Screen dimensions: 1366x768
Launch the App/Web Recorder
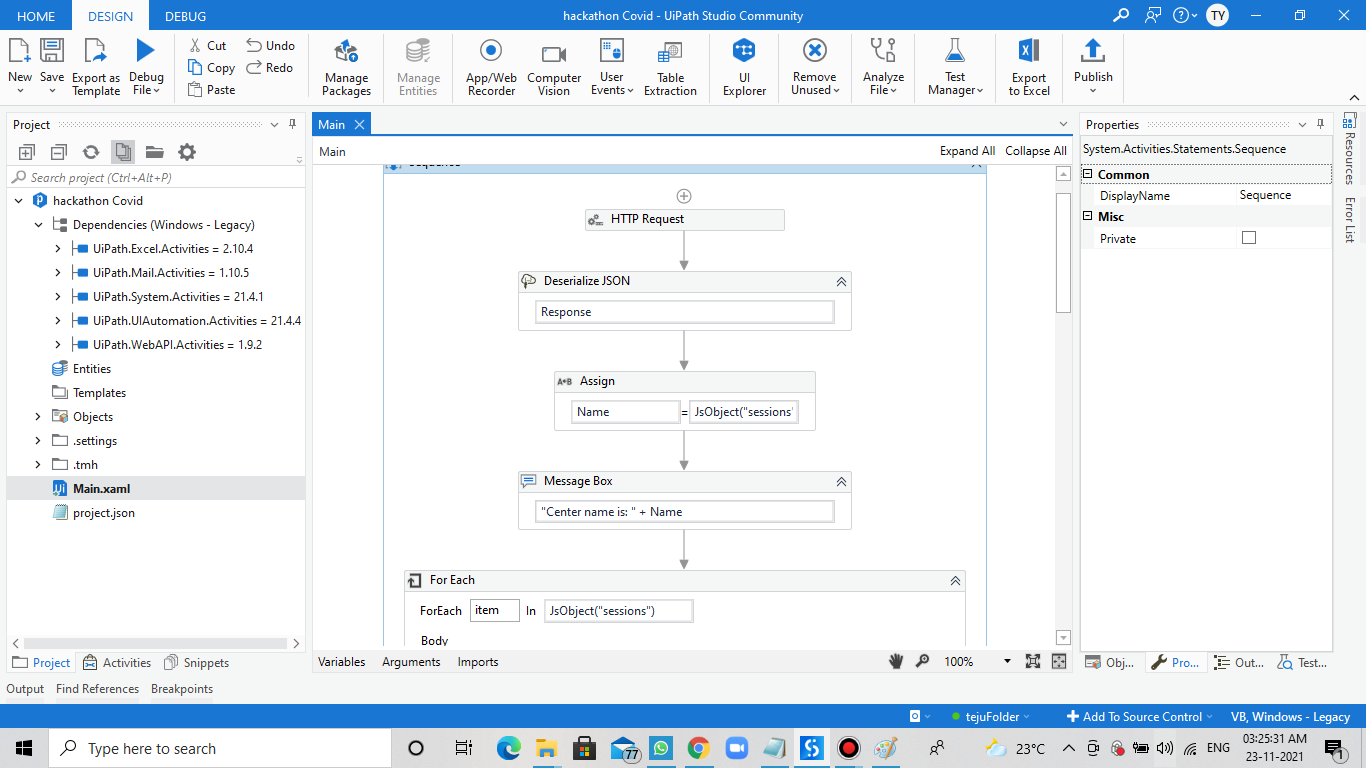tap(491, 67)
